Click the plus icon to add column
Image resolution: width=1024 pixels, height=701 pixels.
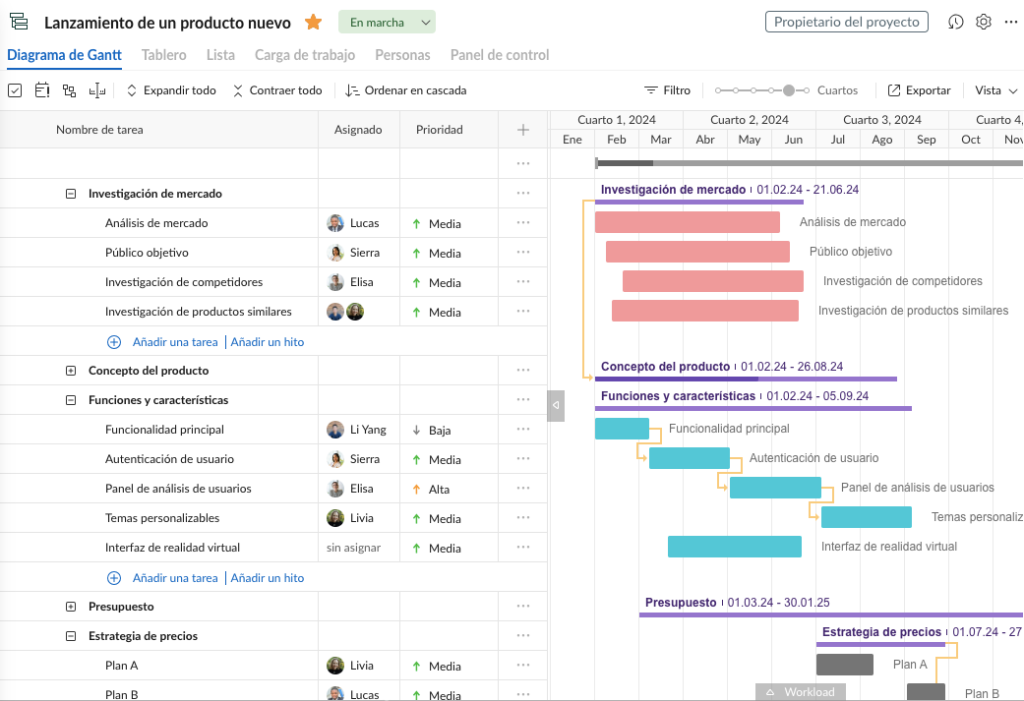click(523, 130)
